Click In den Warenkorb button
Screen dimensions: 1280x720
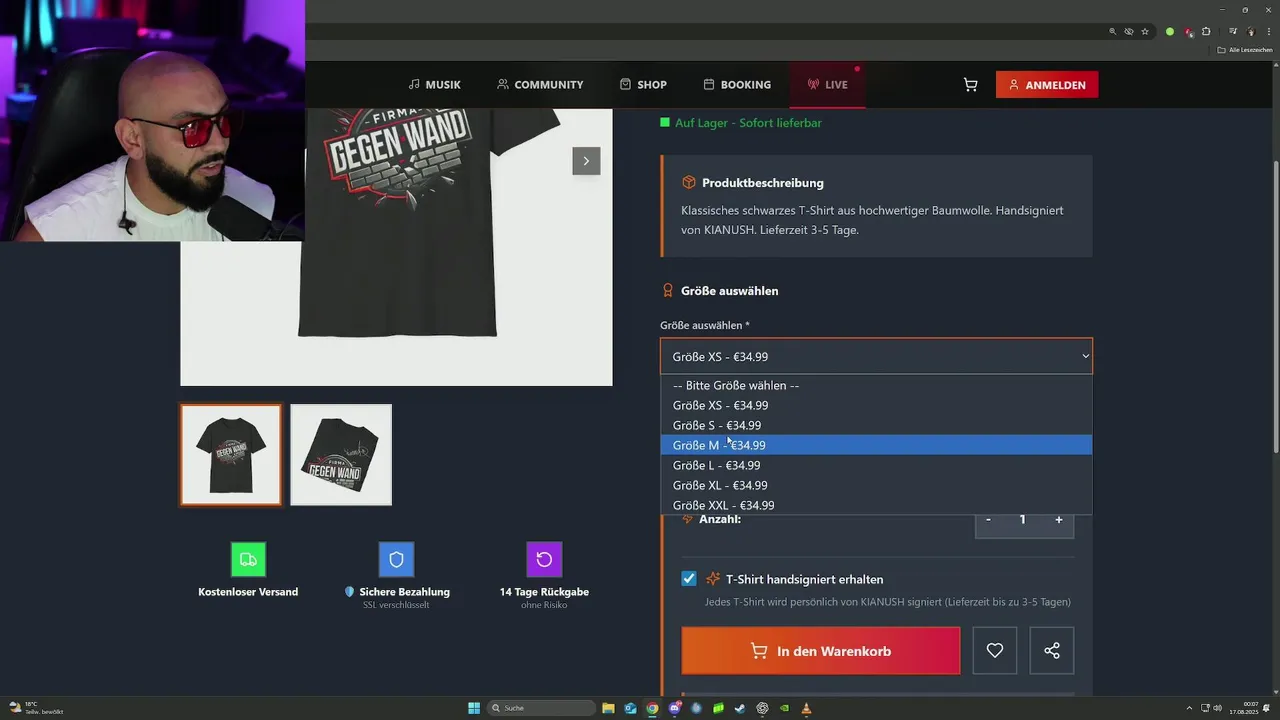coord(821,651)
